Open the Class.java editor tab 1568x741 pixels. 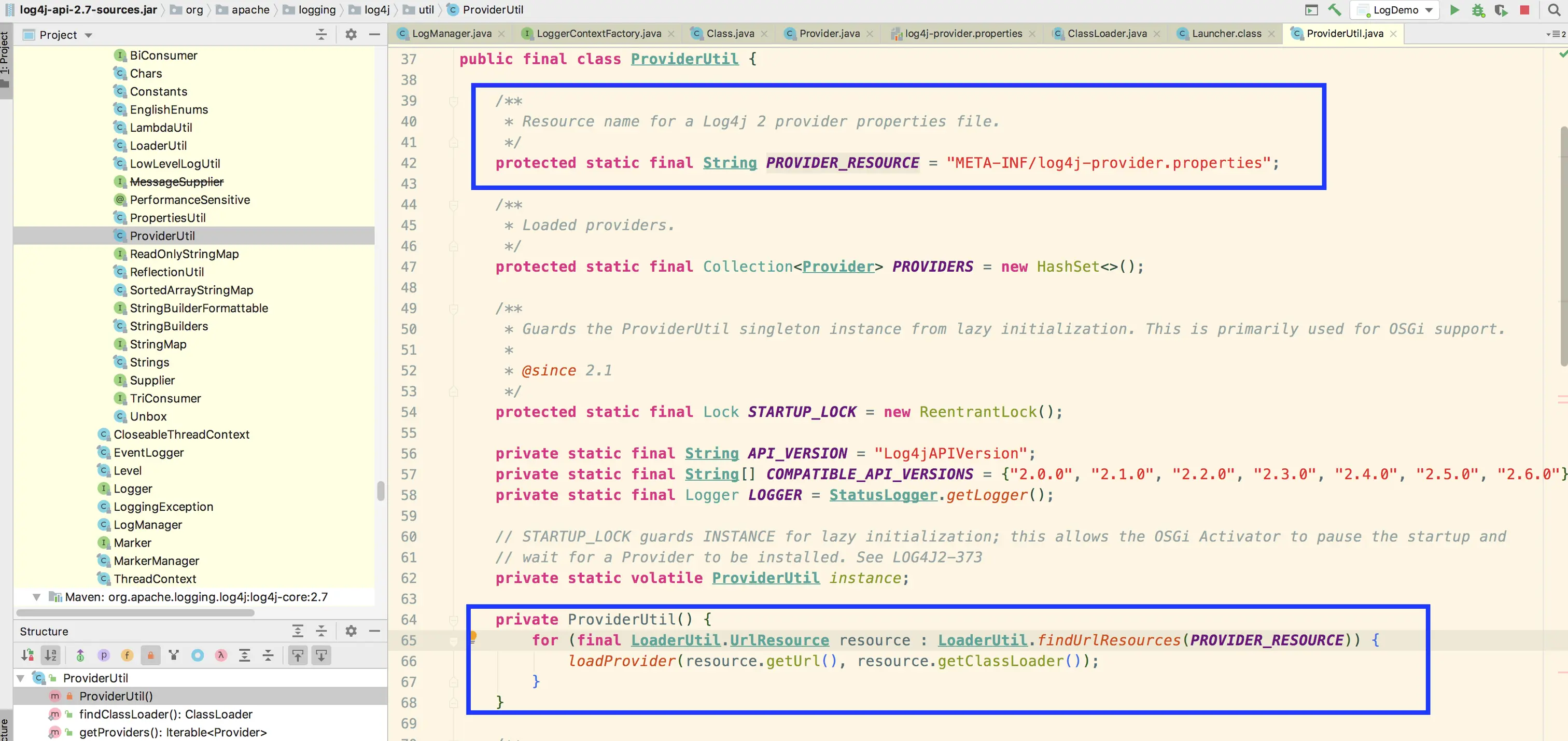point(730,34)
